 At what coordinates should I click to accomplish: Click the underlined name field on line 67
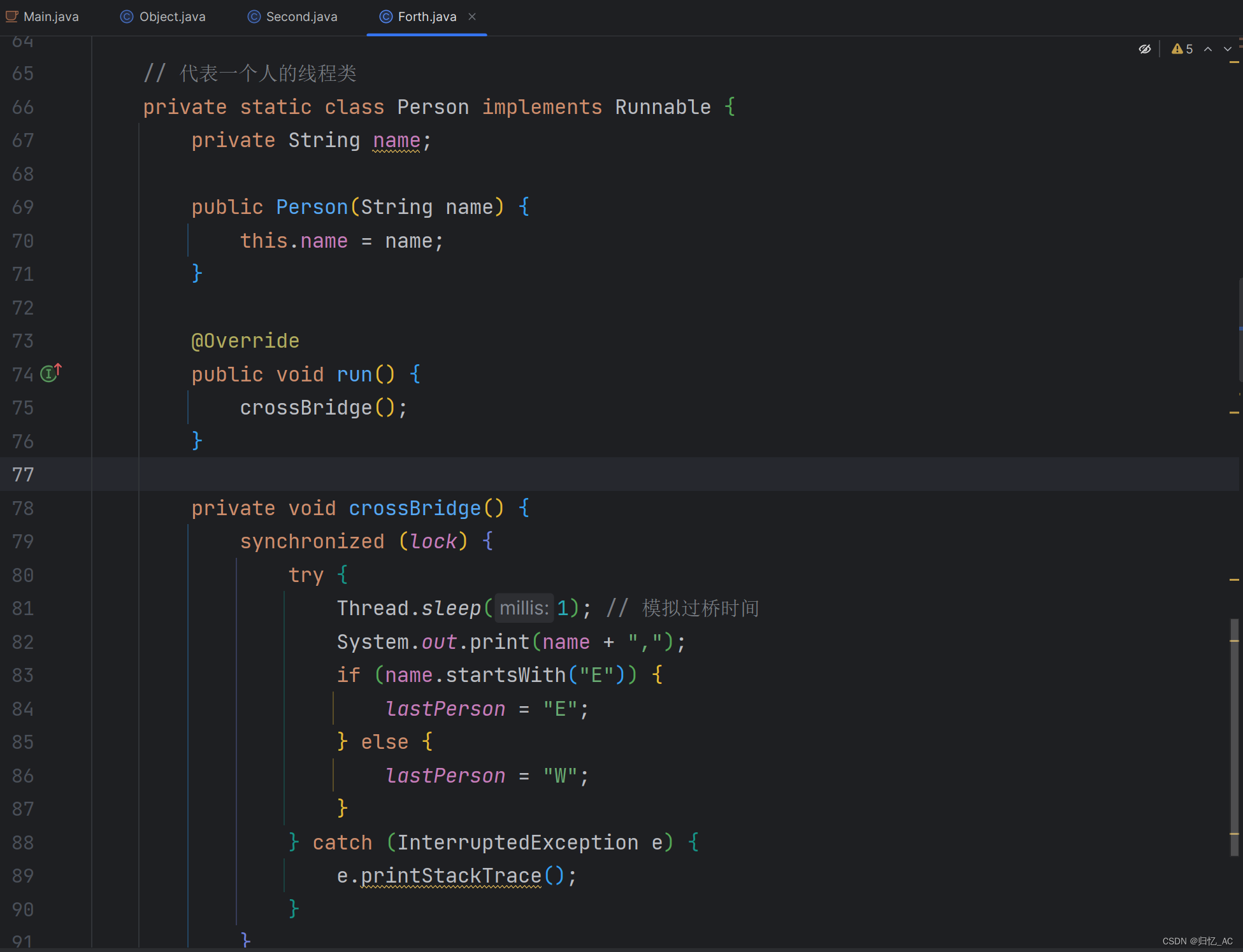[x=396, y=140]
